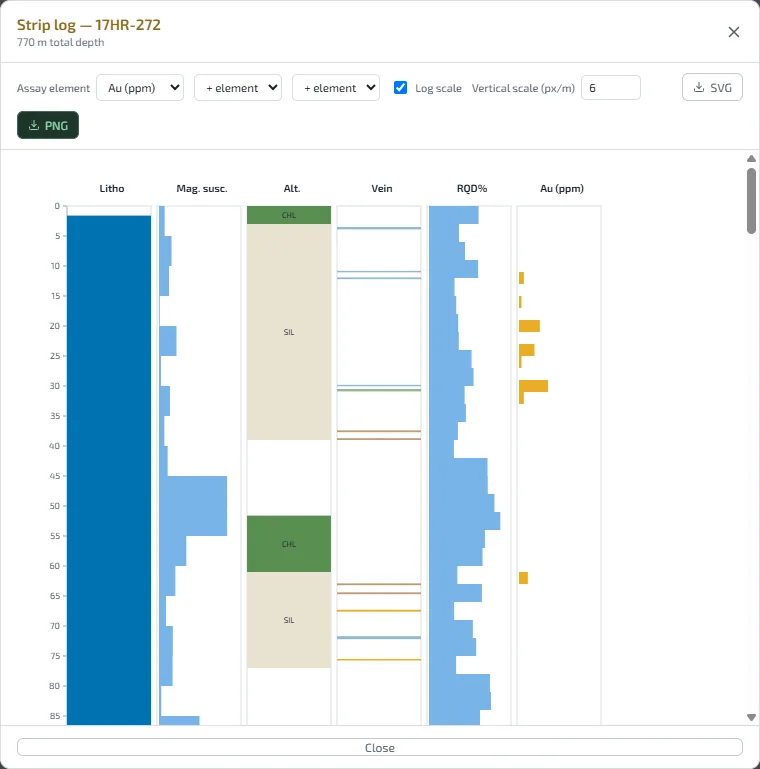The width and height of the screenshot is (760, 769).
Task: Click the bottom Close button
Action: tap(380, 747)
